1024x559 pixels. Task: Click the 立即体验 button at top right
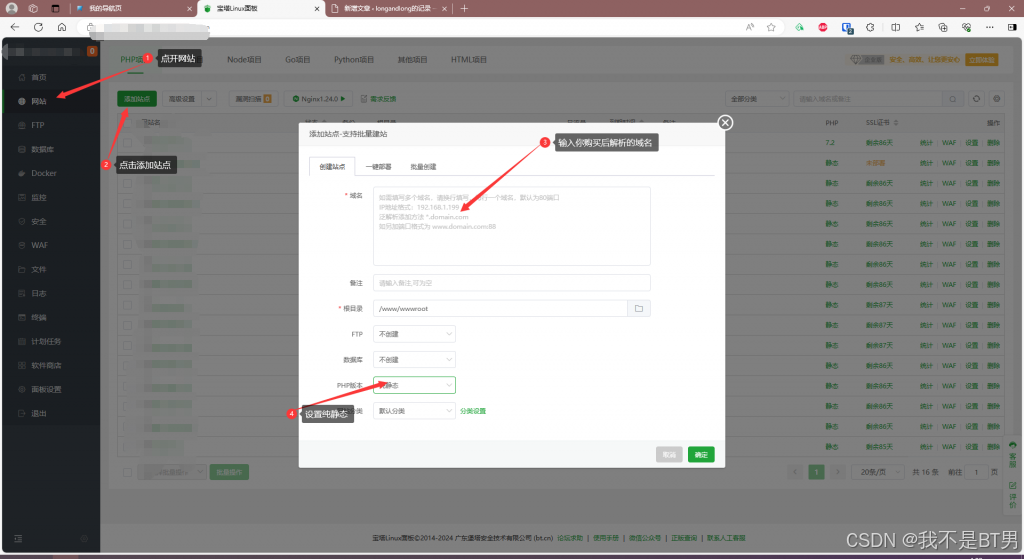982,59
